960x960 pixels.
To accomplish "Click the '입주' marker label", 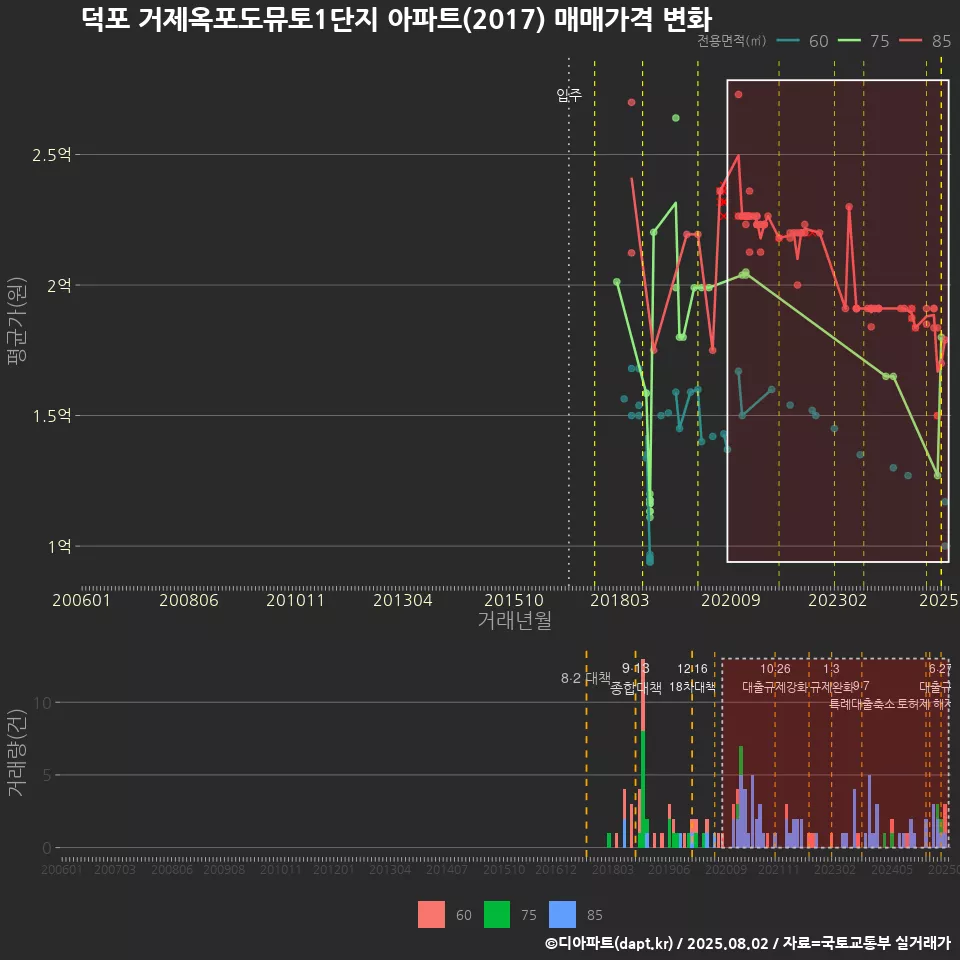I will click(x=569, y=95).
